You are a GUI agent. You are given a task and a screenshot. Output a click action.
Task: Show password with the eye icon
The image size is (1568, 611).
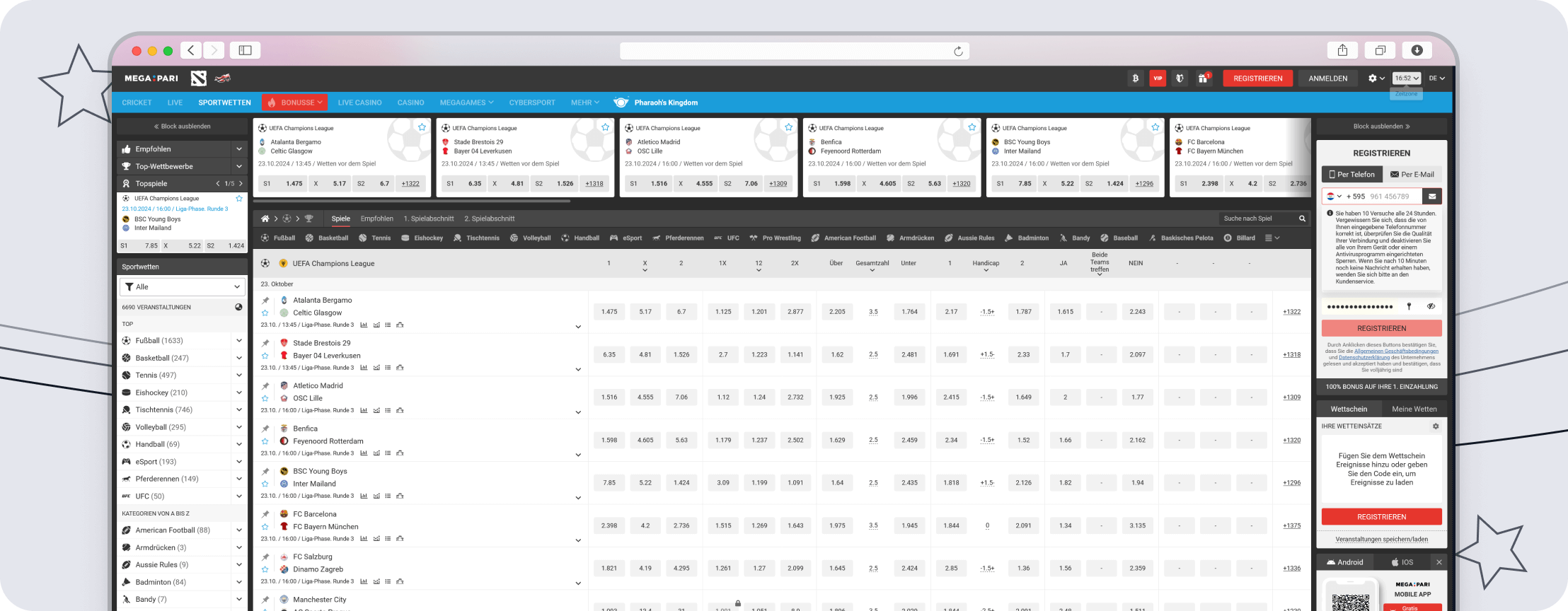(1431, 306)
